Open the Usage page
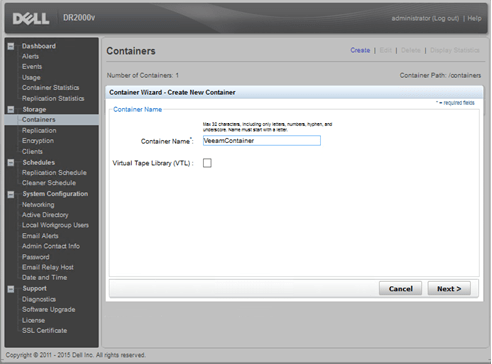The width and height of the screenshot is (492, 364). tap(31, 77)
